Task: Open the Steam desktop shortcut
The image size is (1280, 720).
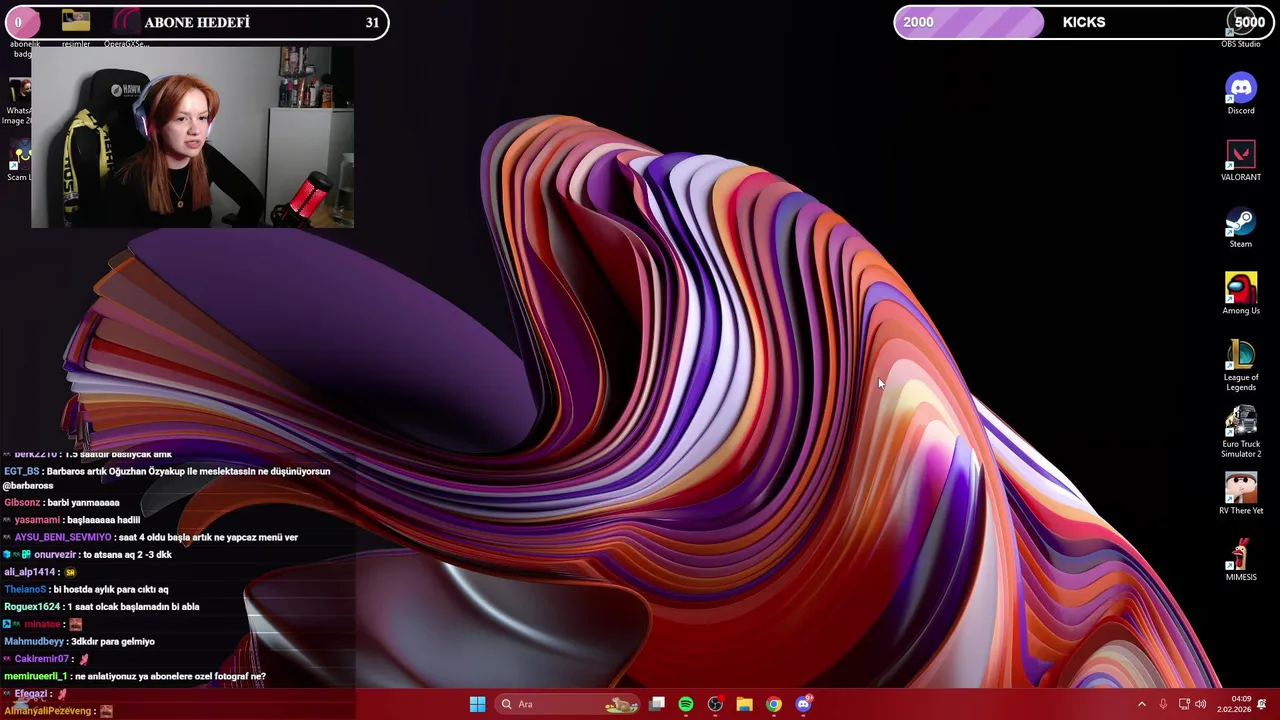Action: (1241, 228)
